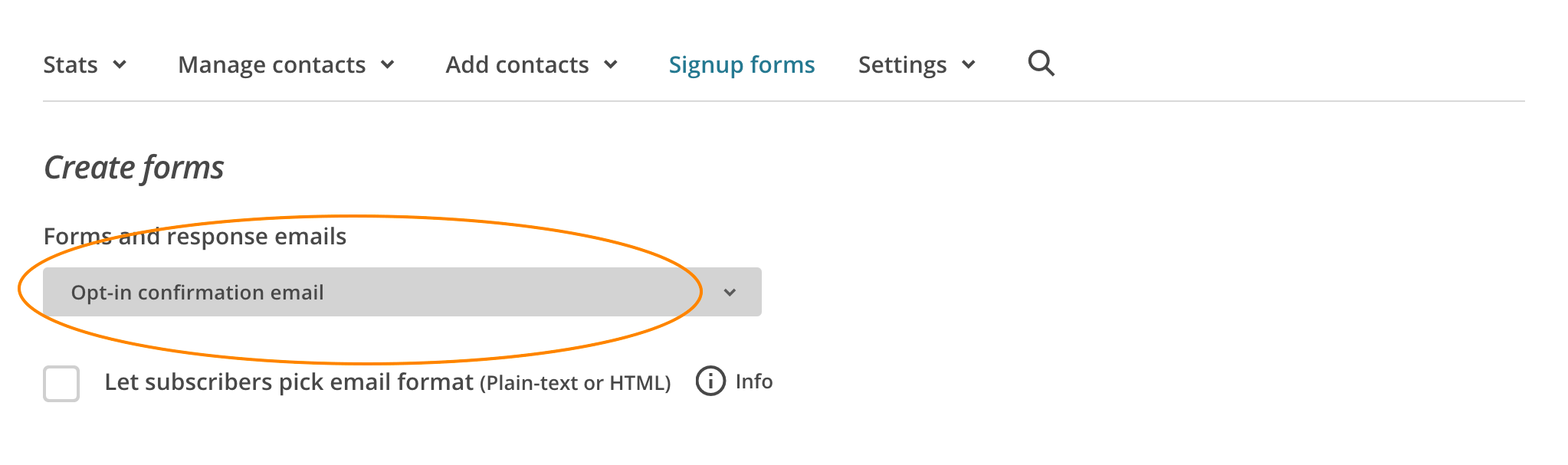Click the Add contacts menu entry
Screen dimensions: 1568x465
coord(517,65)
